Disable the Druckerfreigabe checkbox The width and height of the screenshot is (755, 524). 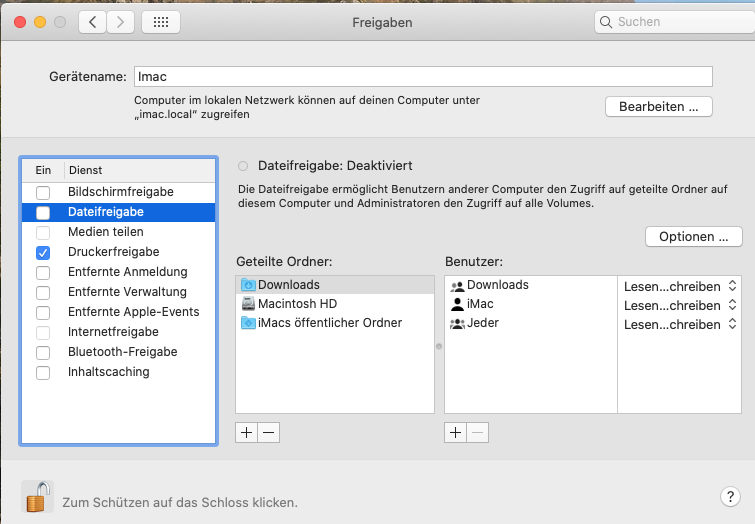(x=42, y=252)
